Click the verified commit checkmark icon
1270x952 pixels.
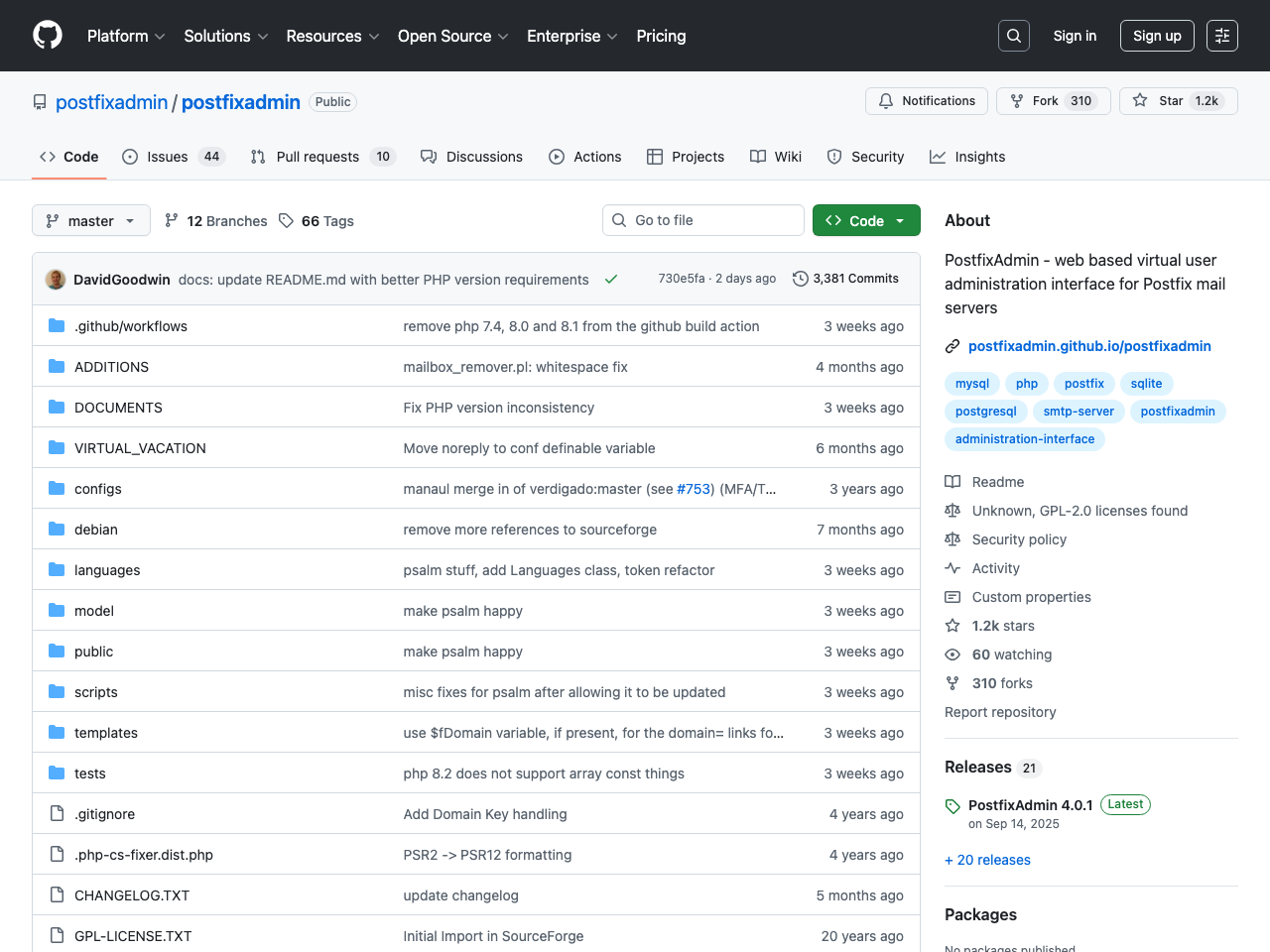(611, 279)
